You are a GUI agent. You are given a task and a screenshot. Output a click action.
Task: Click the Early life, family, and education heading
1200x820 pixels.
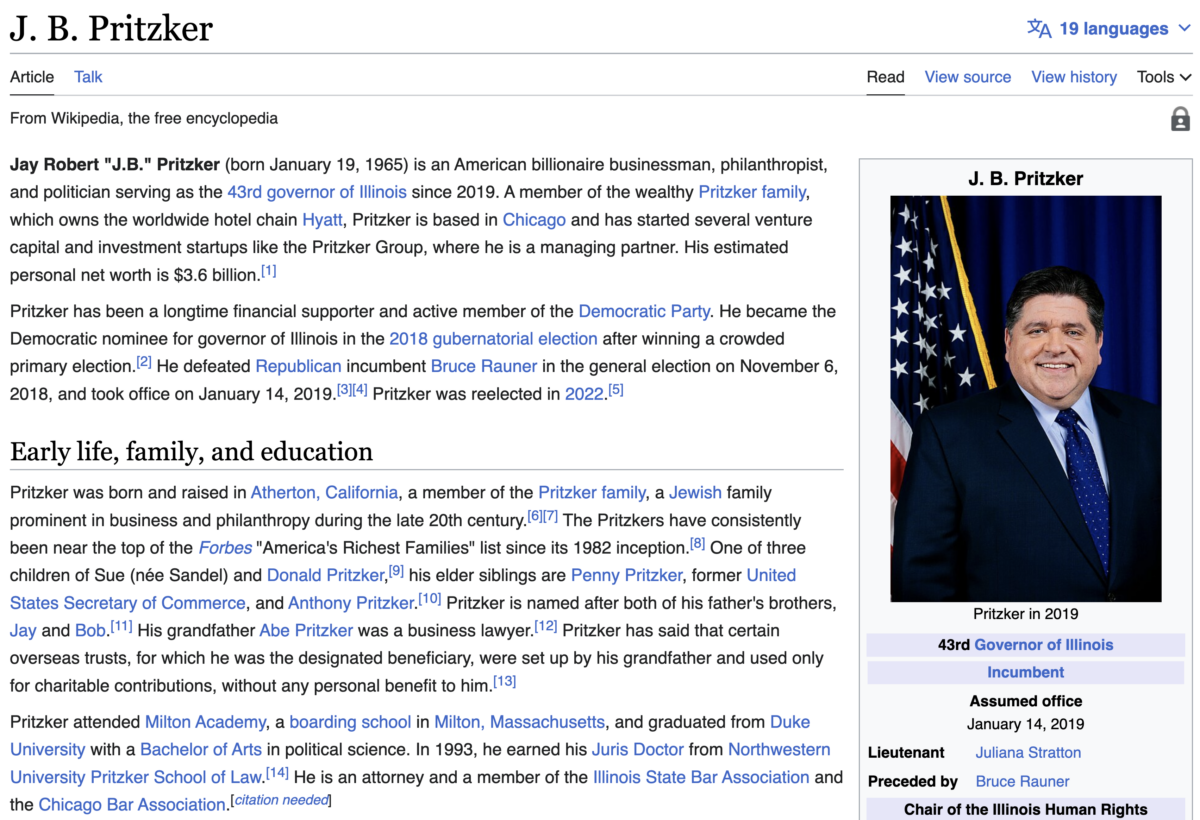click(x=191, y=451)
